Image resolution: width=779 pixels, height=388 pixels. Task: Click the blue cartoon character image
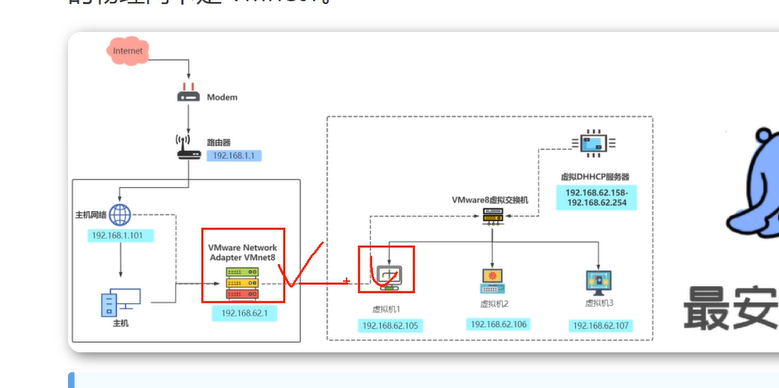[x=752, y=183]
